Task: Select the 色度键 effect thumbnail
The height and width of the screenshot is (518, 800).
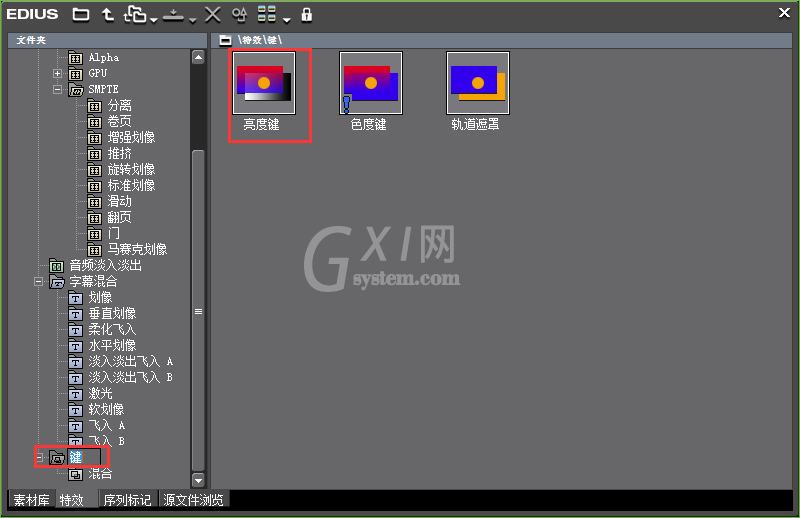Action: tap(371, 83)
